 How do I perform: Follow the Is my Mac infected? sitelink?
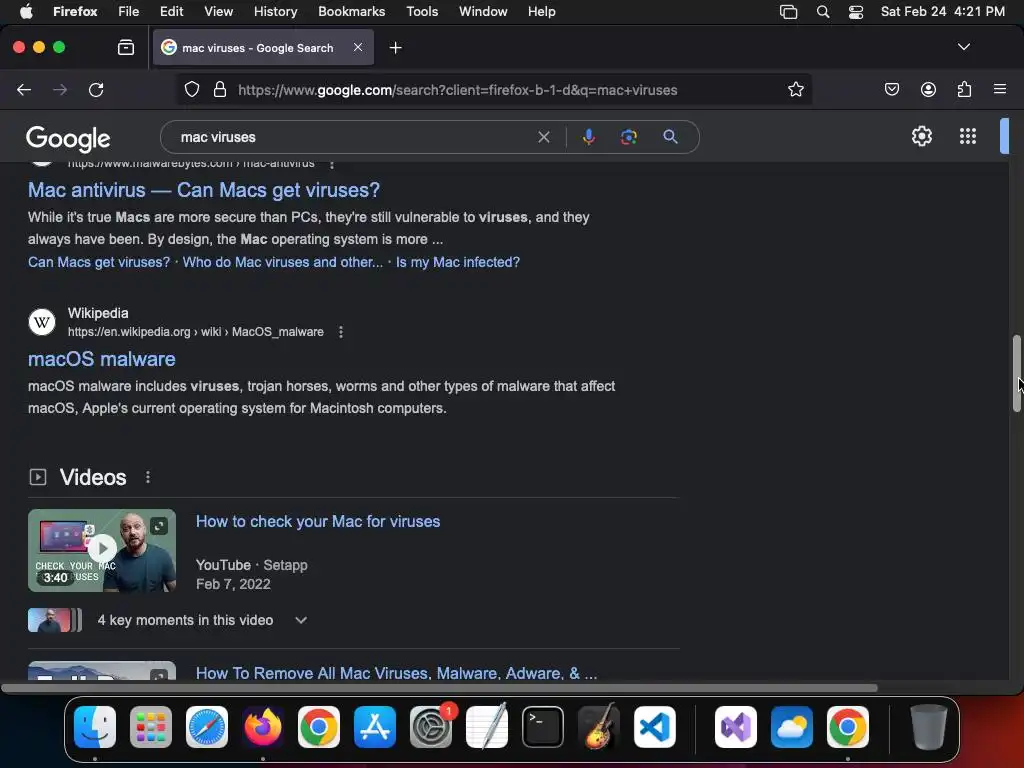(x=458, y=262)
